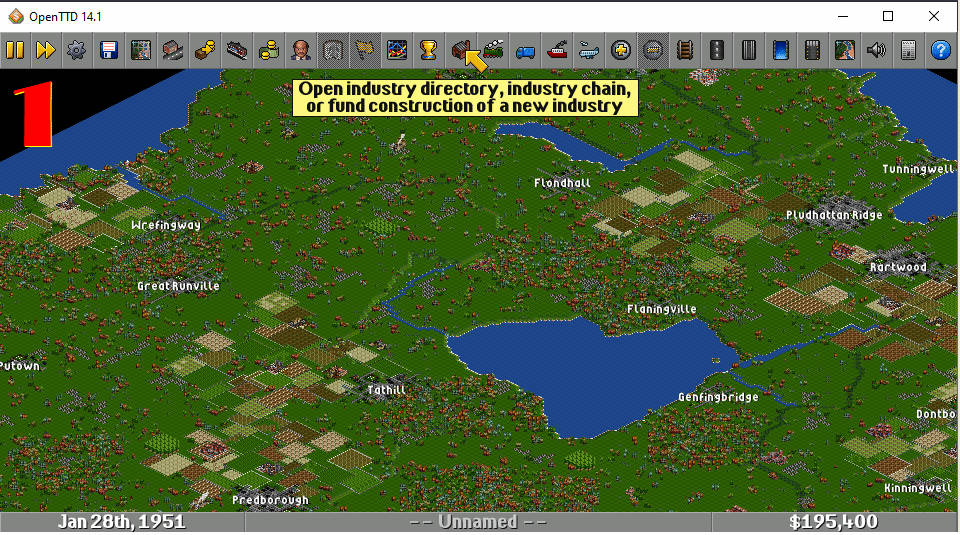This screenshot has width=960, height=535.
Task: Click the Genfingbridge town label
Action: pos(718,397)
